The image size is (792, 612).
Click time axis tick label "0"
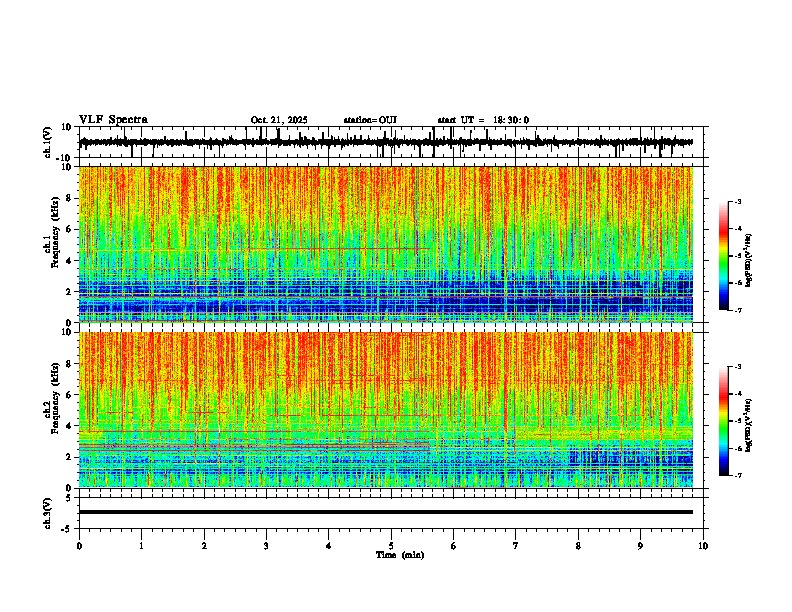[x=79, y=546]
